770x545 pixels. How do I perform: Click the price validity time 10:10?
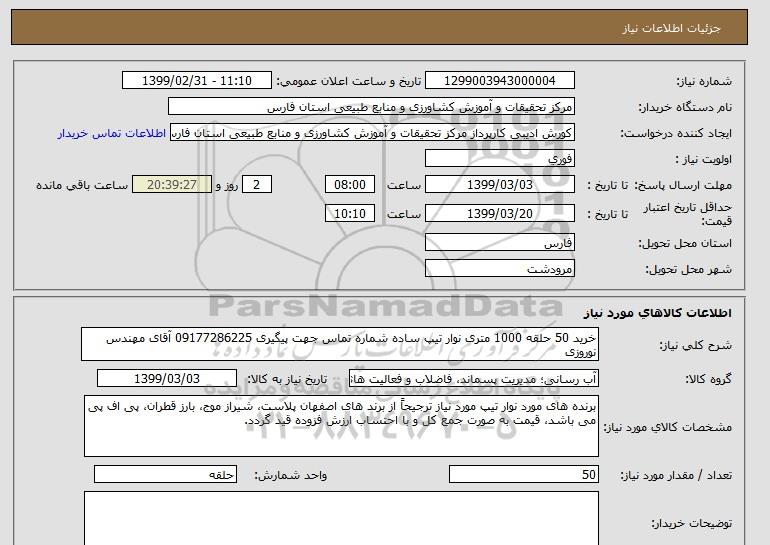[x=350, y=214]
